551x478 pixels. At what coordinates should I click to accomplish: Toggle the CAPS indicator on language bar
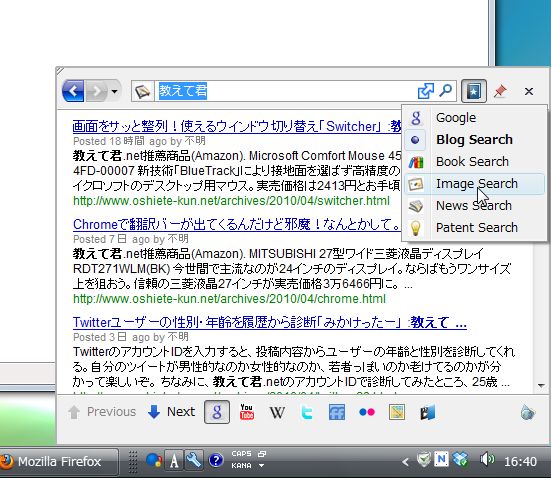click(241, 454)
